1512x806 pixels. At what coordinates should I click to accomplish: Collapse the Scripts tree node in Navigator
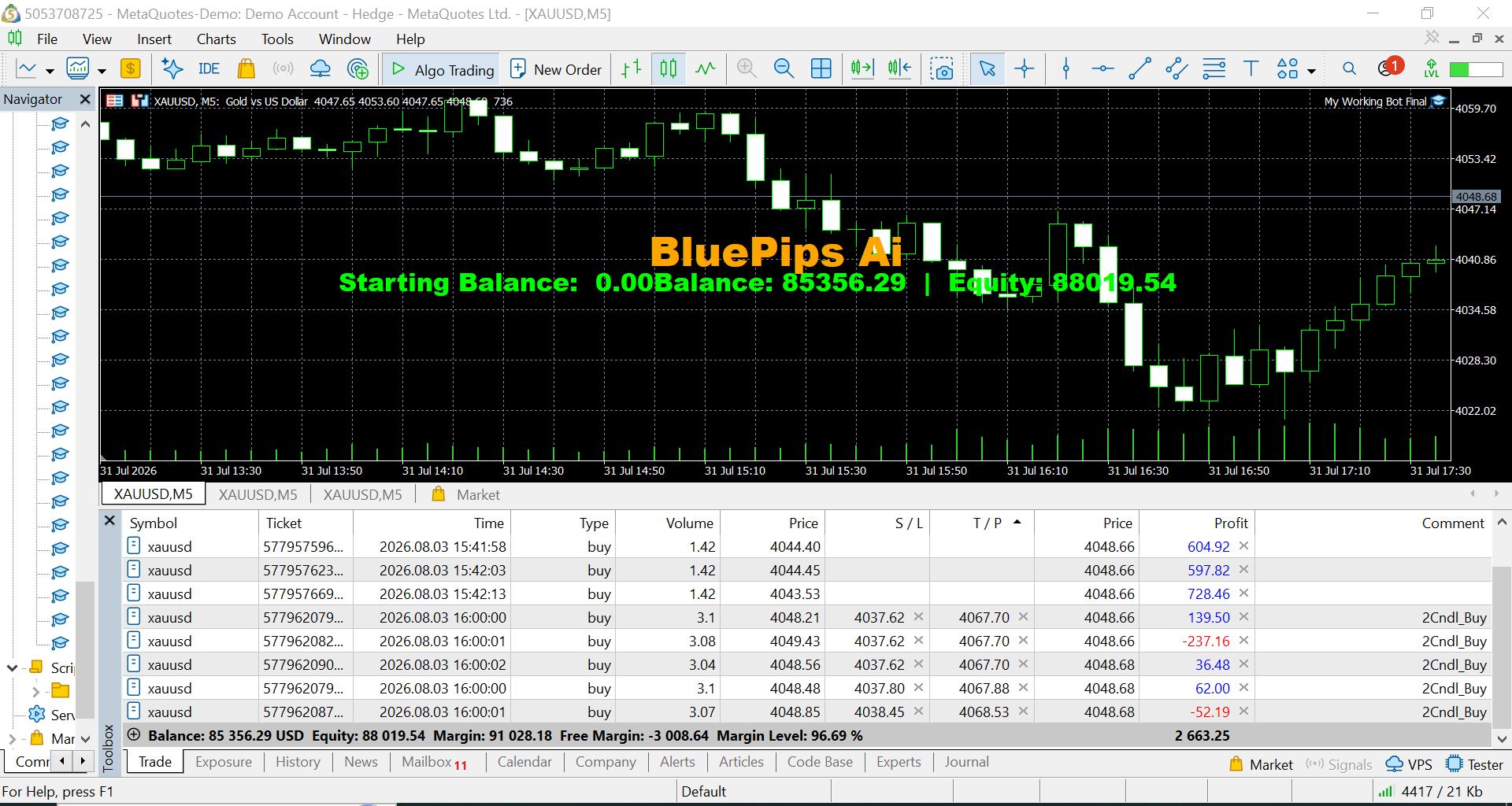pos(12,667)
